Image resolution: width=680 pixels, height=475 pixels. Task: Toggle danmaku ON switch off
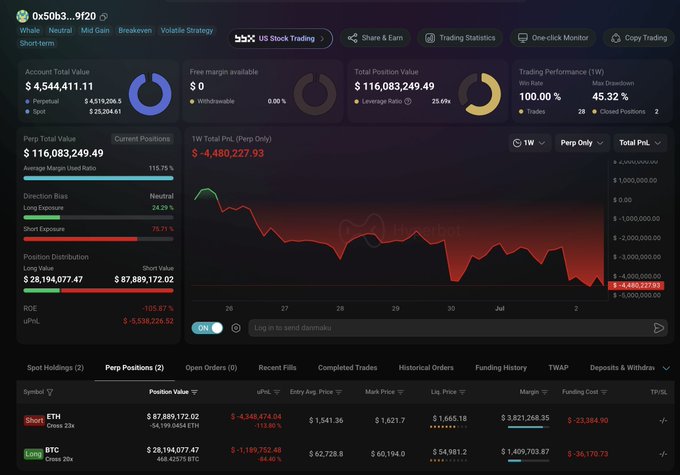(207, 328)
